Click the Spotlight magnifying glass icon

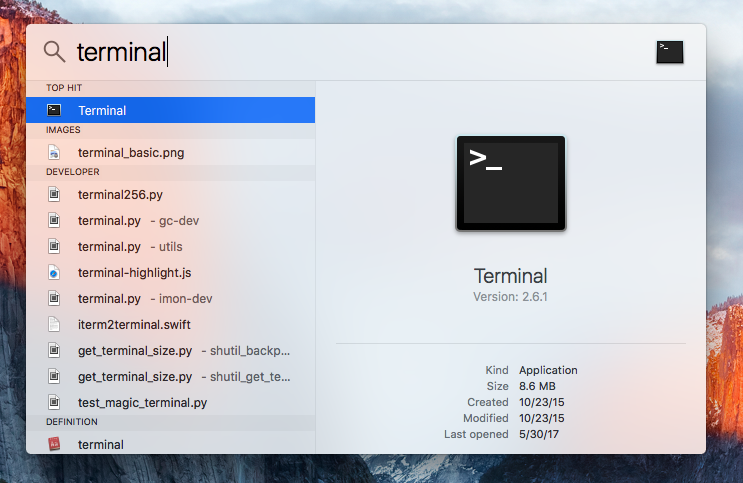coord(54,51)
